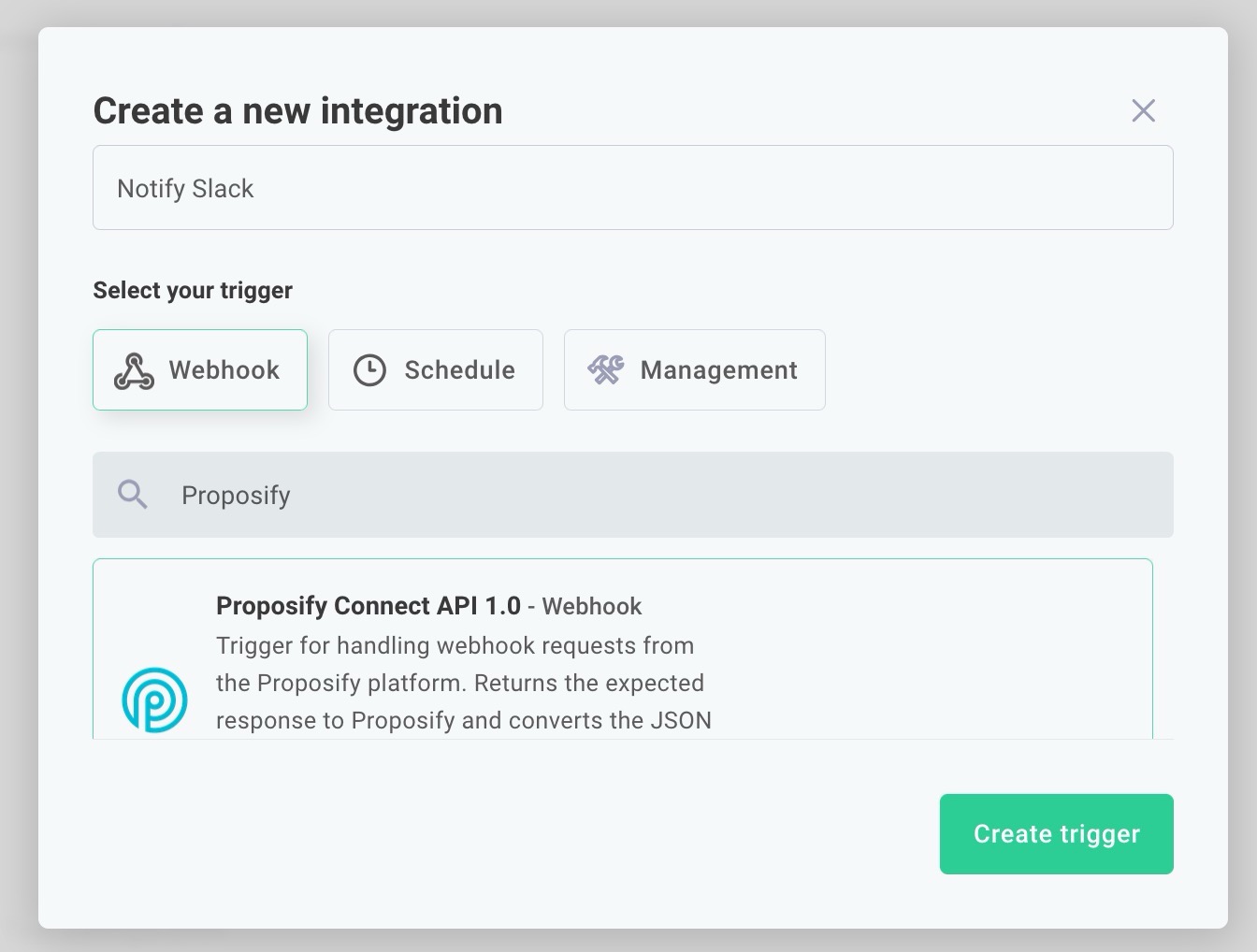Image resolution: width=1257 pixels, height=952 pixels.
Task: Click the Proposify trigger description text
Action: [x=464, y=684]
